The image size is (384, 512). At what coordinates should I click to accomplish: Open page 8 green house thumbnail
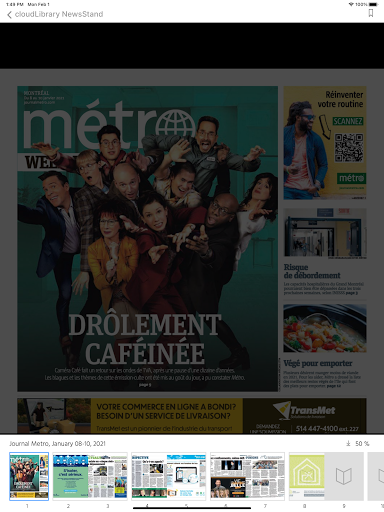(307, 476)
